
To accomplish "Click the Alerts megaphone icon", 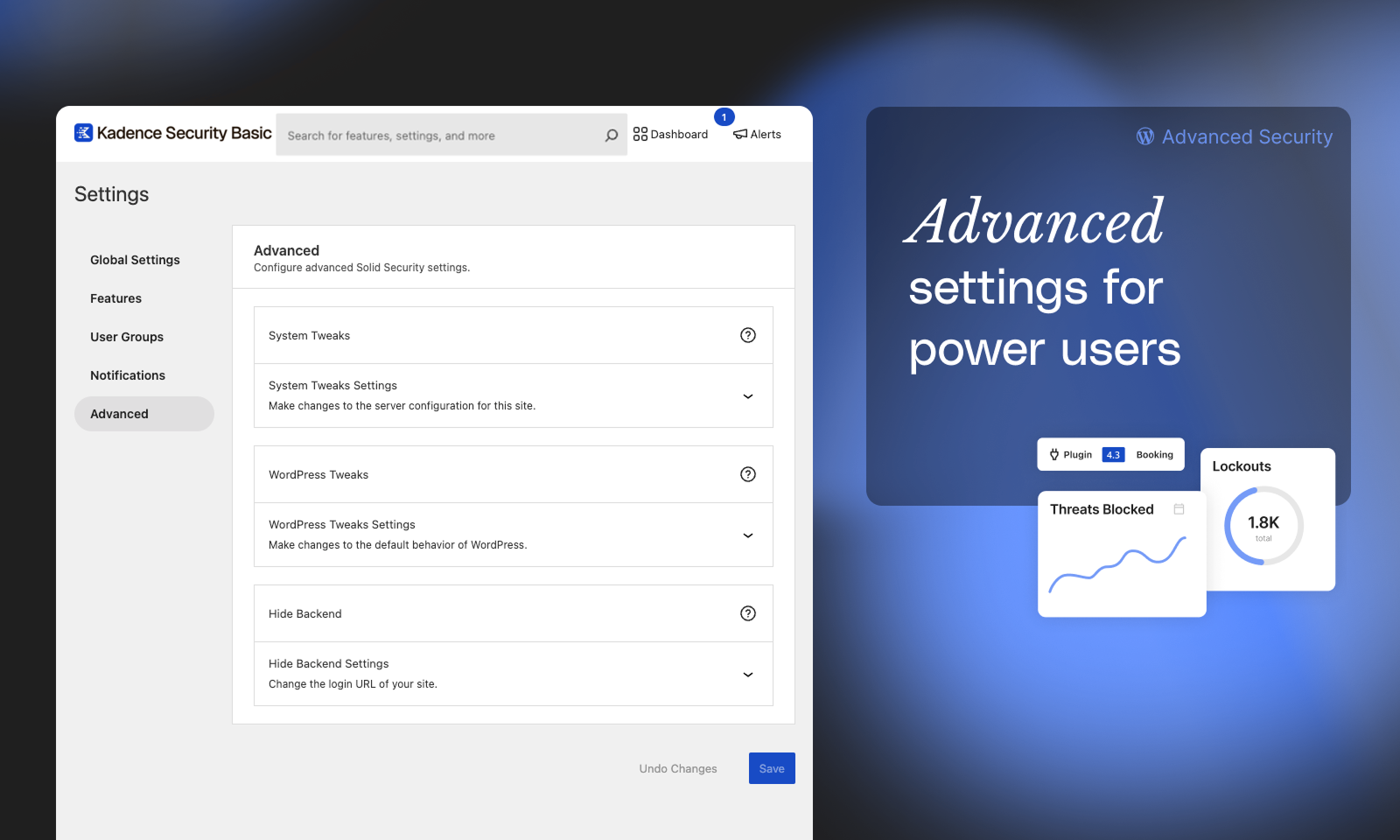I will pos(740,134).
